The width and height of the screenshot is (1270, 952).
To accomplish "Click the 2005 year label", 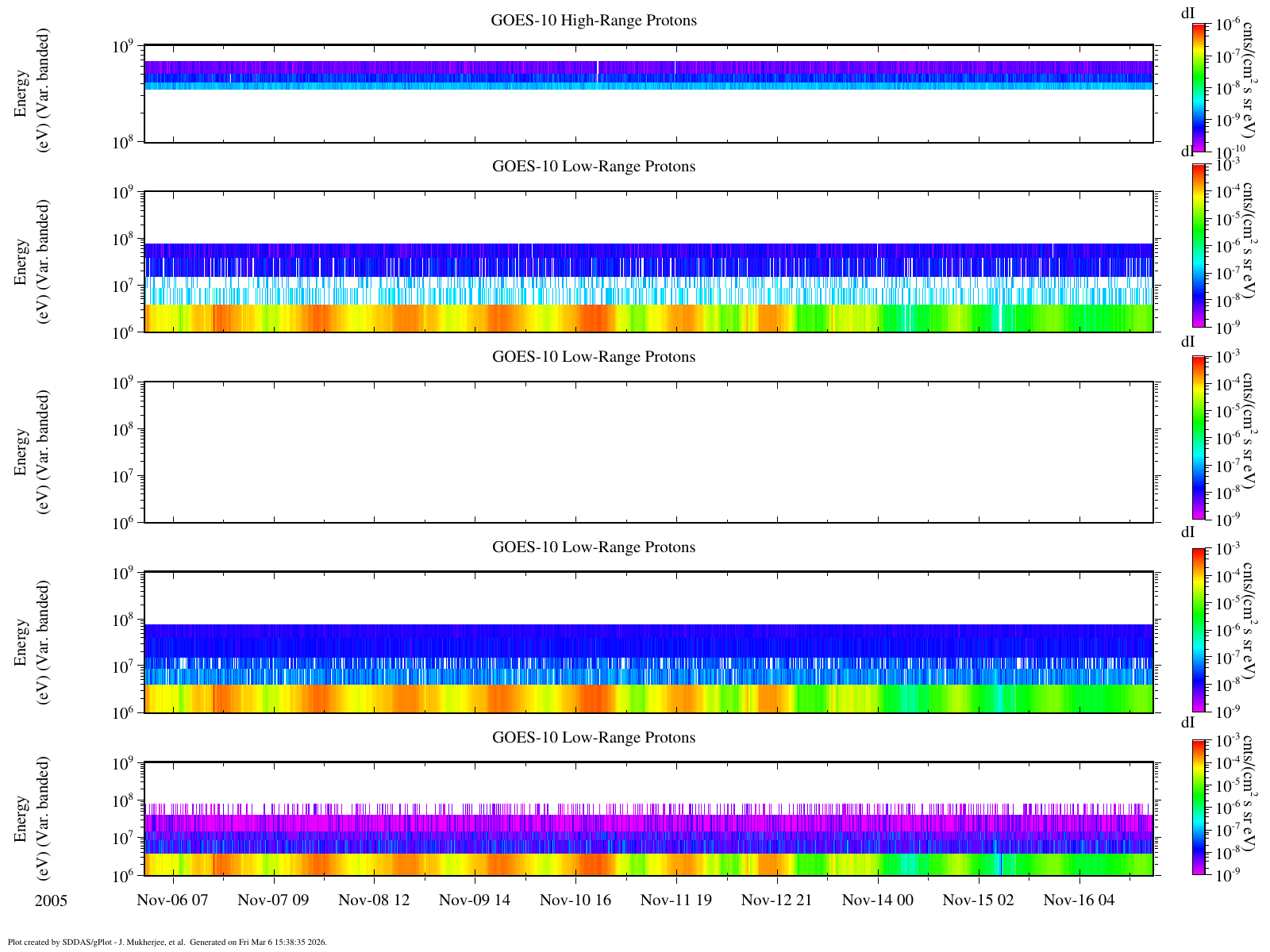I will tap(51, 901).
